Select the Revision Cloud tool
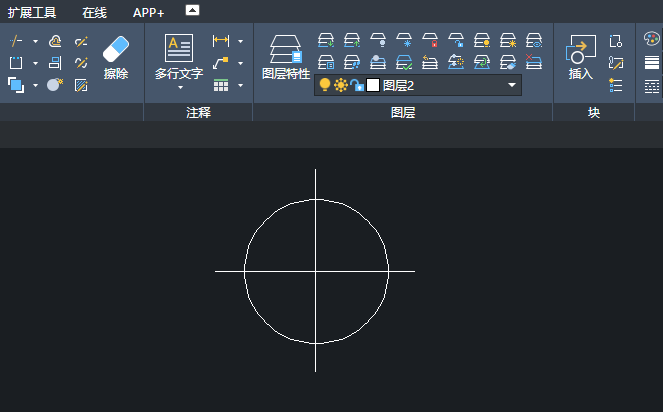 point(55,41)
